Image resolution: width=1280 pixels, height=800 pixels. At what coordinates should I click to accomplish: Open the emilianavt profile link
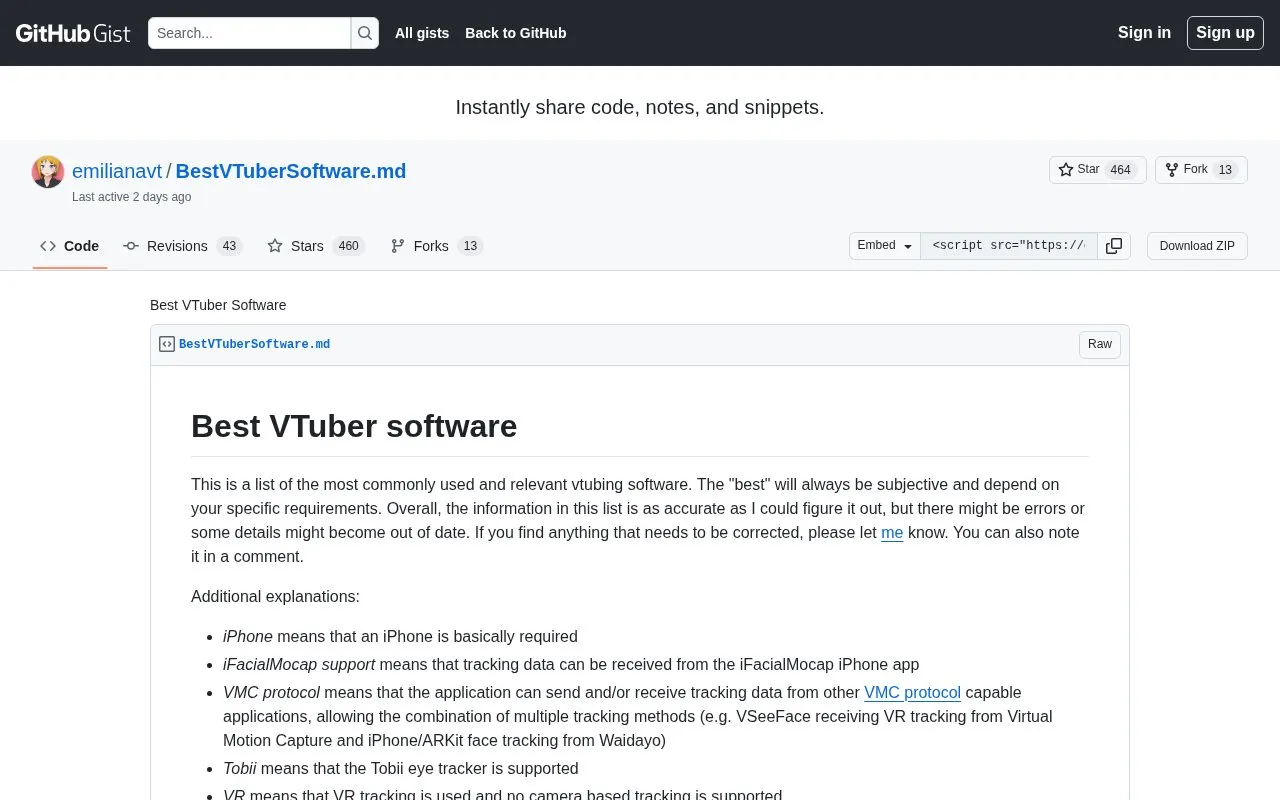(117, 171)
